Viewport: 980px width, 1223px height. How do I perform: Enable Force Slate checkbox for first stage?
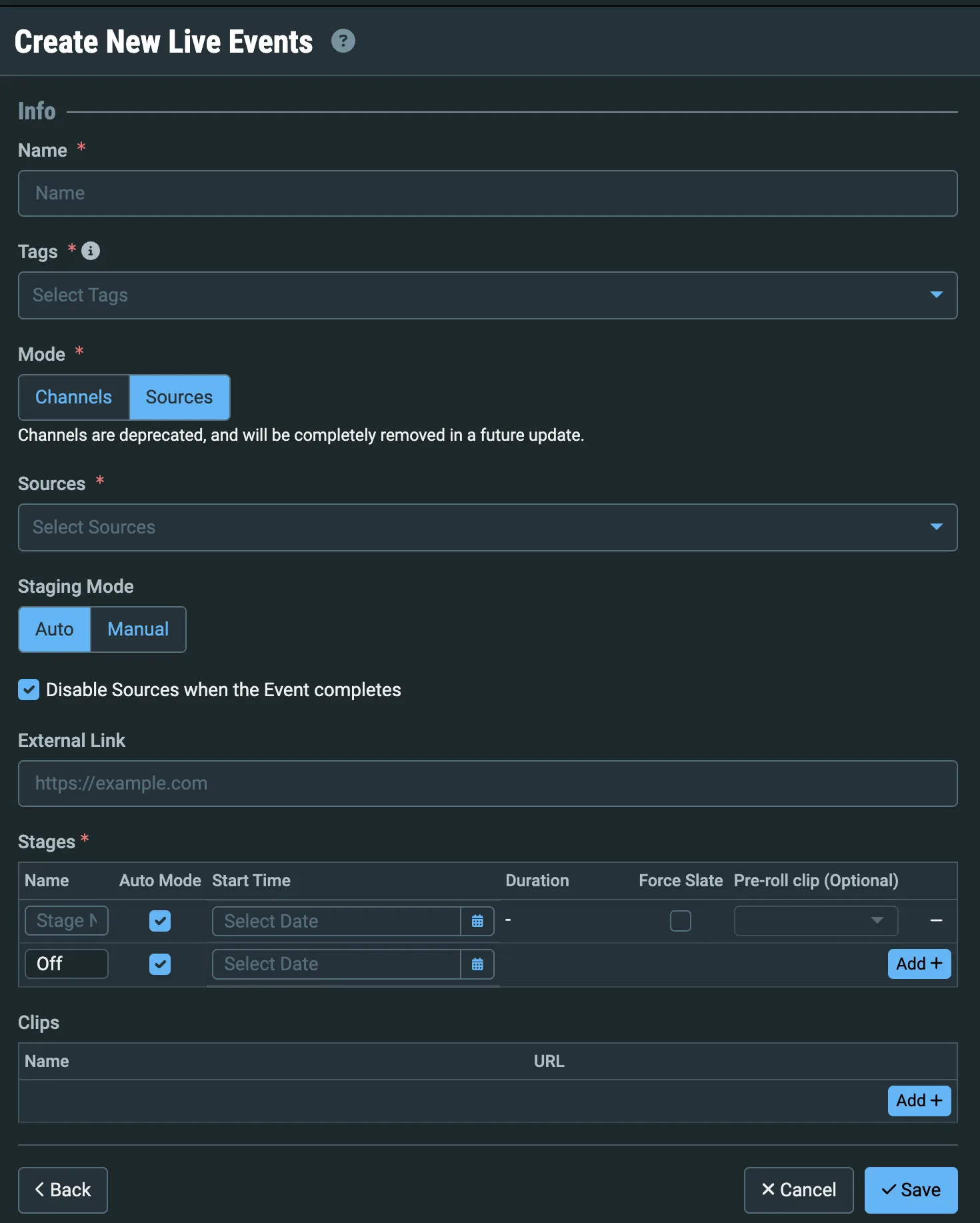pos(681,921)
